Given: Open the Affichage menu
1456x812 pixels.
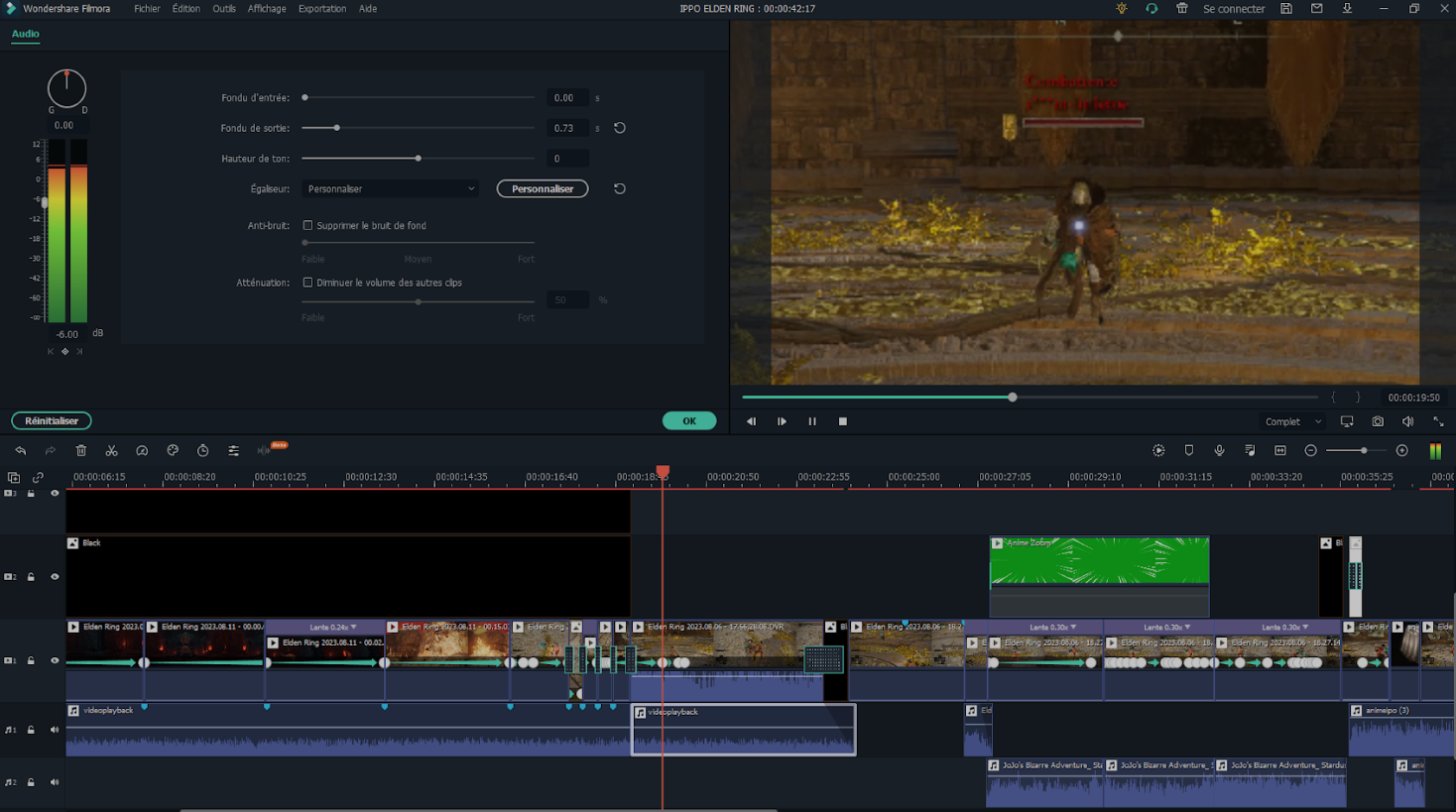Looking at the screenshot, I should (x=267, y=8).
